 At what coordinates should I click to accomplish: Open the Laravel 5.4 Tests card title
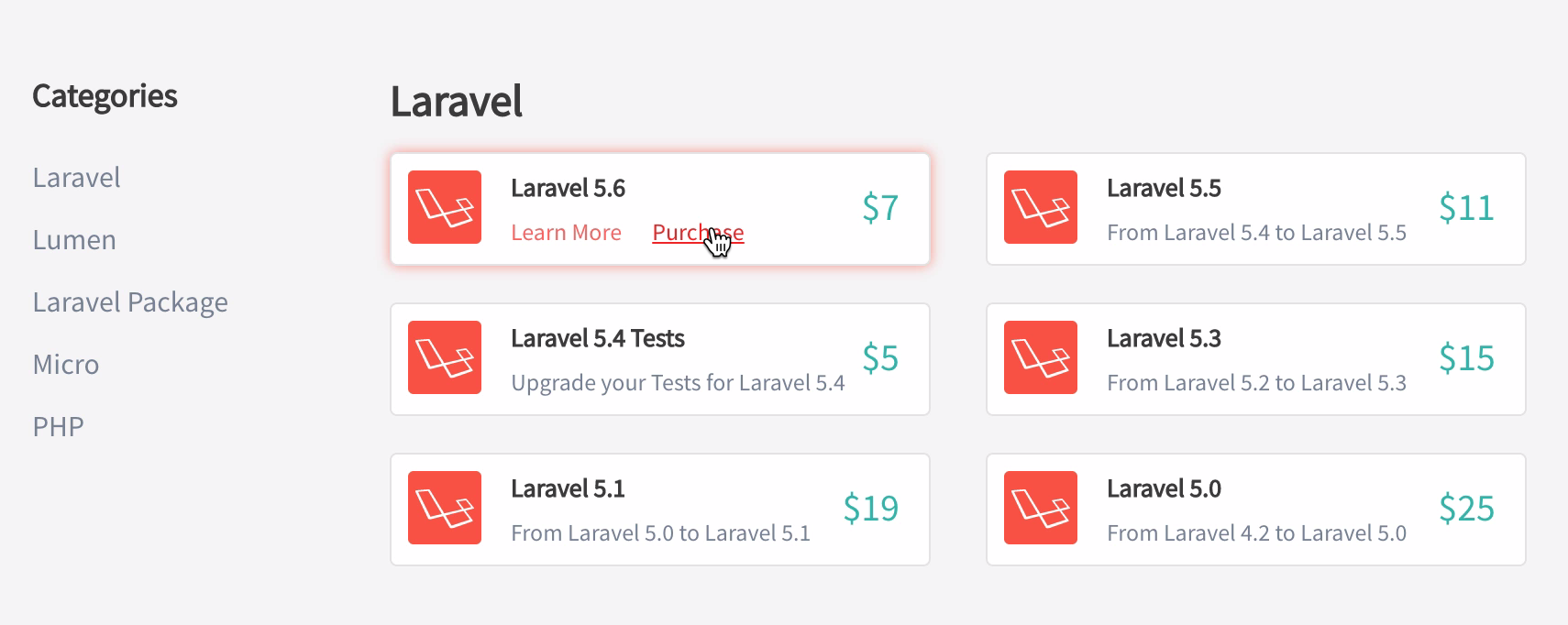pos(598,338)
